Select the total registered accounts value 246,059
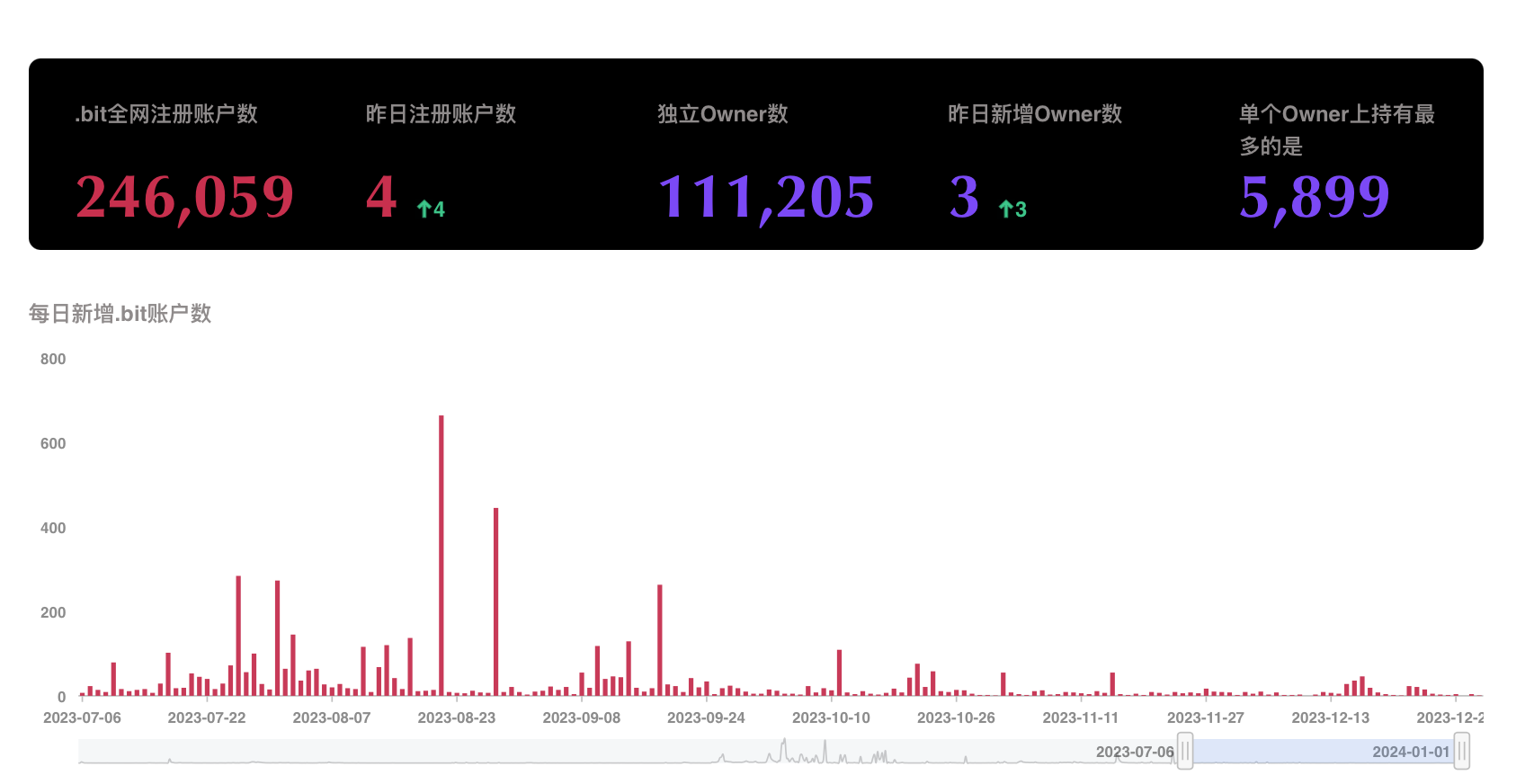 coord(184,197)
